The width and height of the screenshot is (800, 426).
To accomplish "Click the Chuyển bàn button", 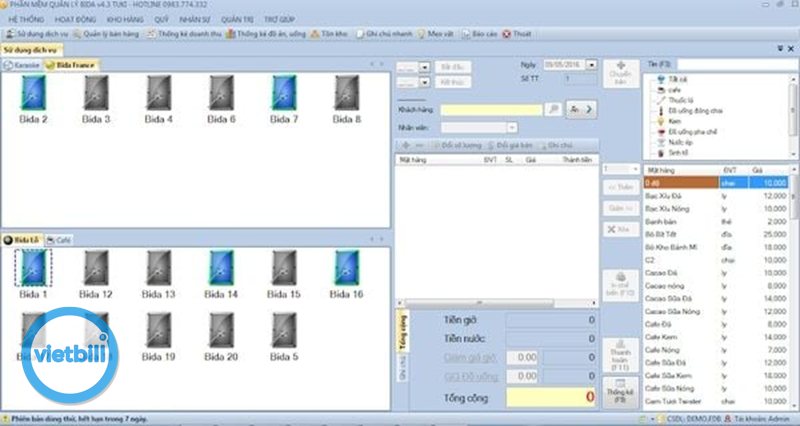I will (620, 72).
